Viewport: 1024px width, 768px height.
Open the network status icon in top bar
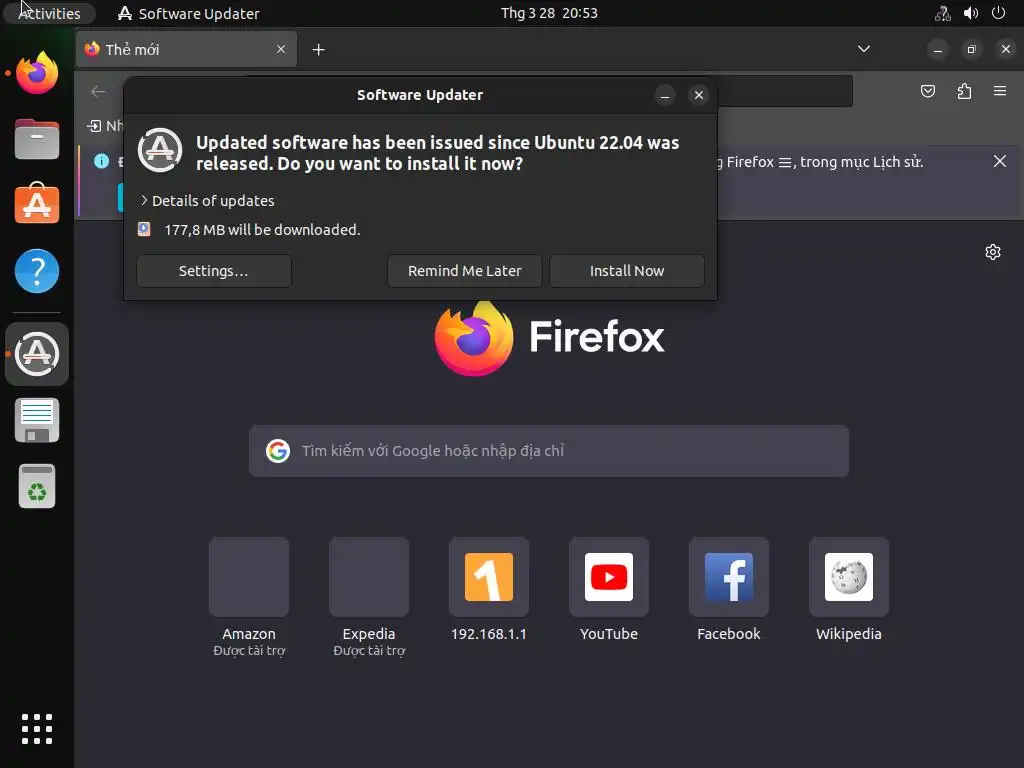[x=942, y=13]
